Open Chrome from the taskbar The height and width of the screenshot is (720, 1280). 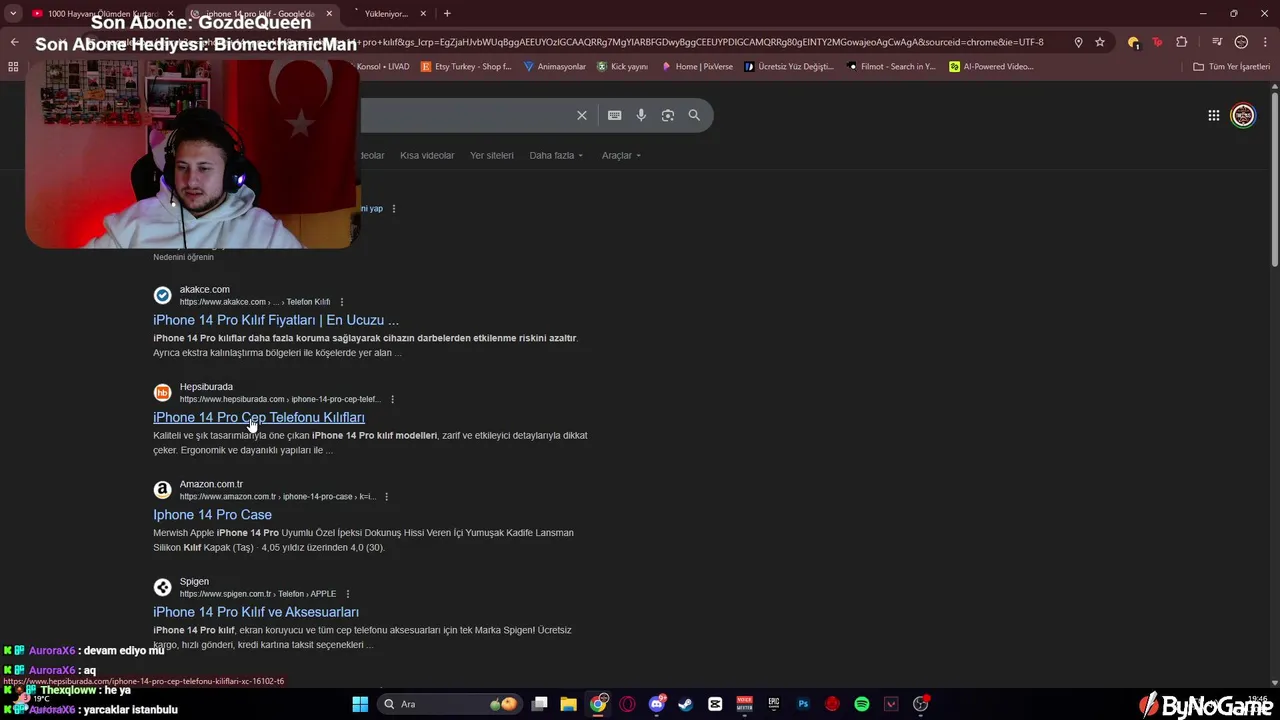point(598,704)
